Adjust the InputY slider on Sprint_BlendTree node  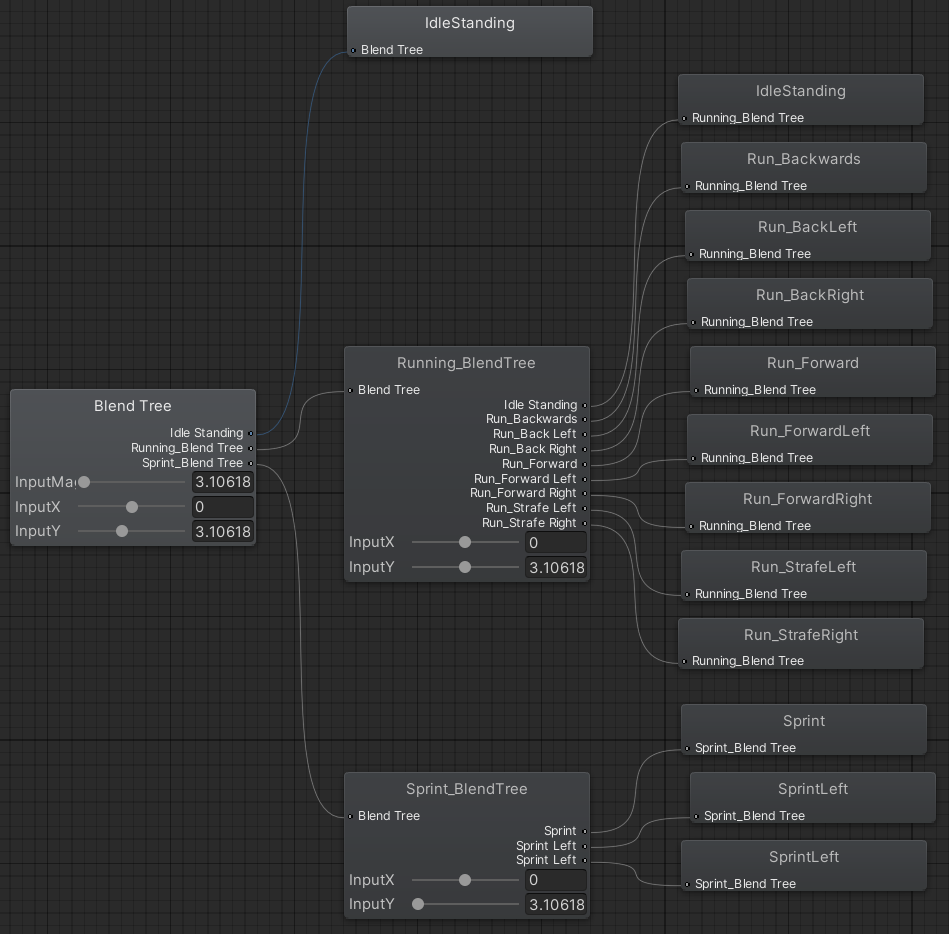[417, 904]
